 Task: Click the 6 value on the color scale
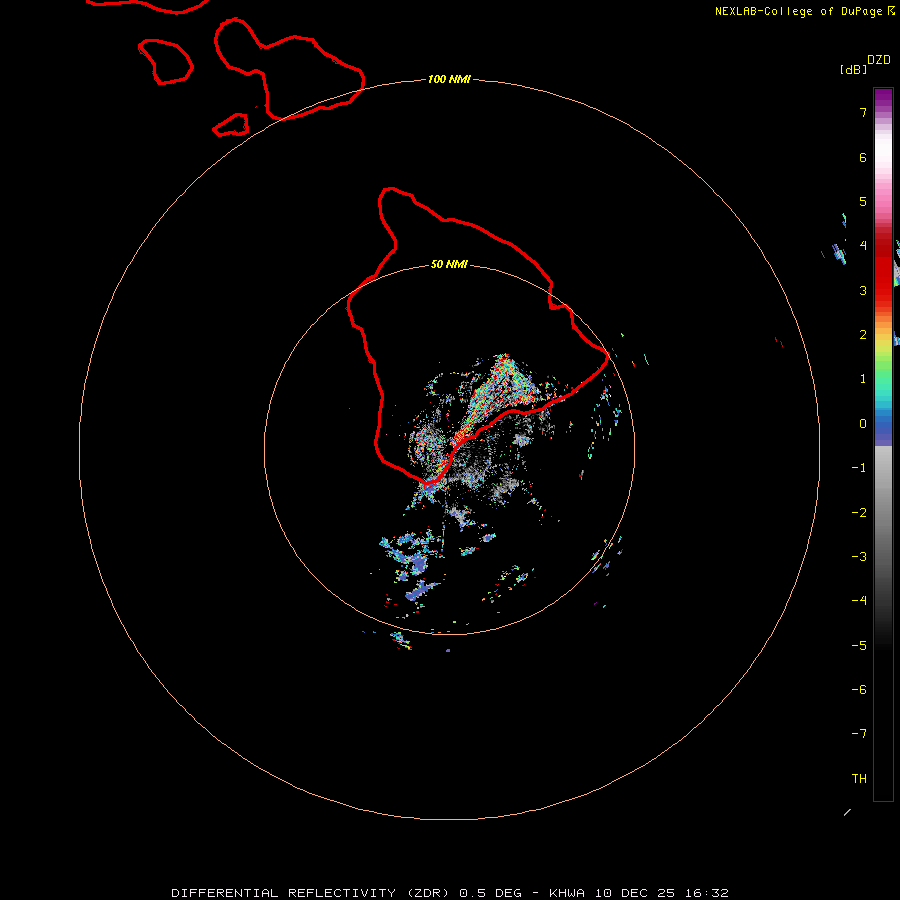[863, 157]
